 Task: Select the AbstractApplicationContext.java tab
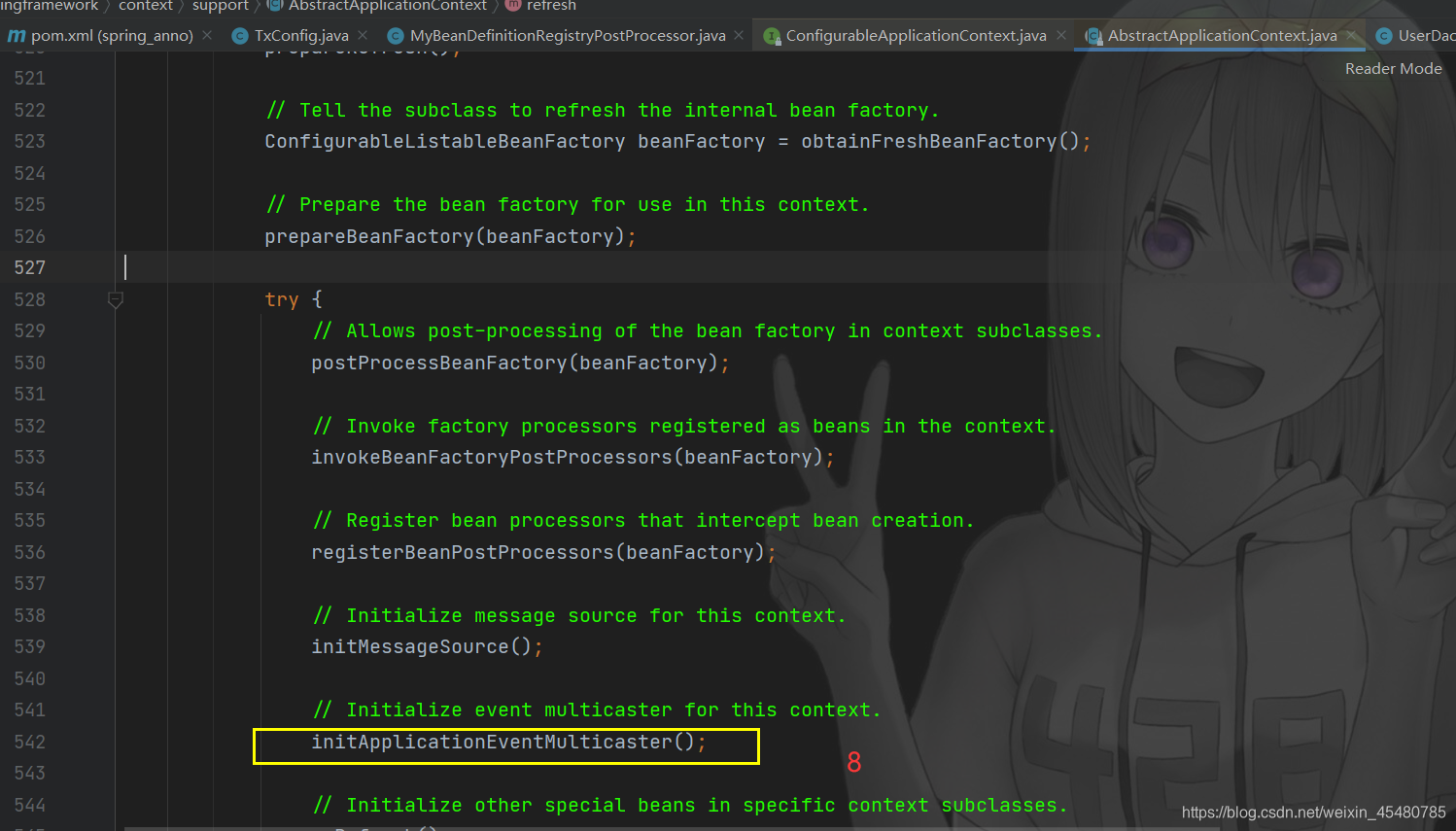click(x=1222, y=36)
